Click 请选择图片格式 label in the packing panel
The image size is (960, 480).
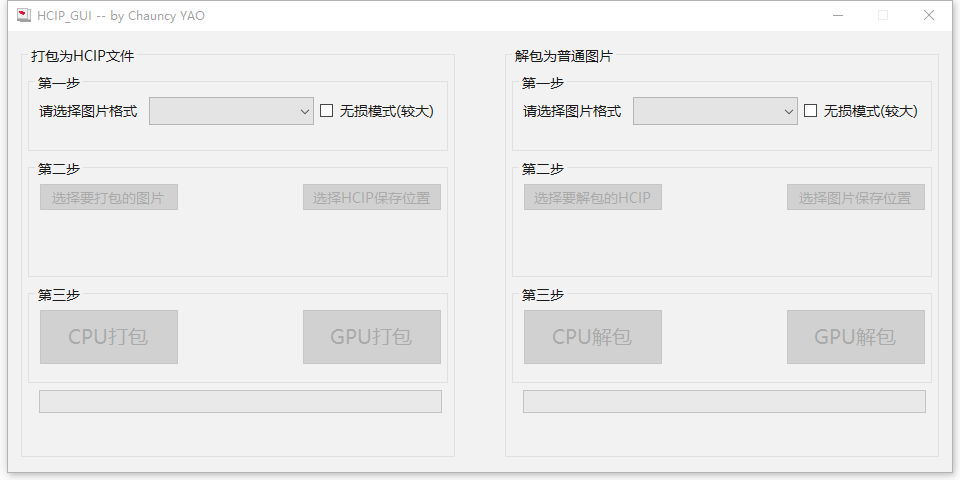pyautogui.click(x=88, y=111)
